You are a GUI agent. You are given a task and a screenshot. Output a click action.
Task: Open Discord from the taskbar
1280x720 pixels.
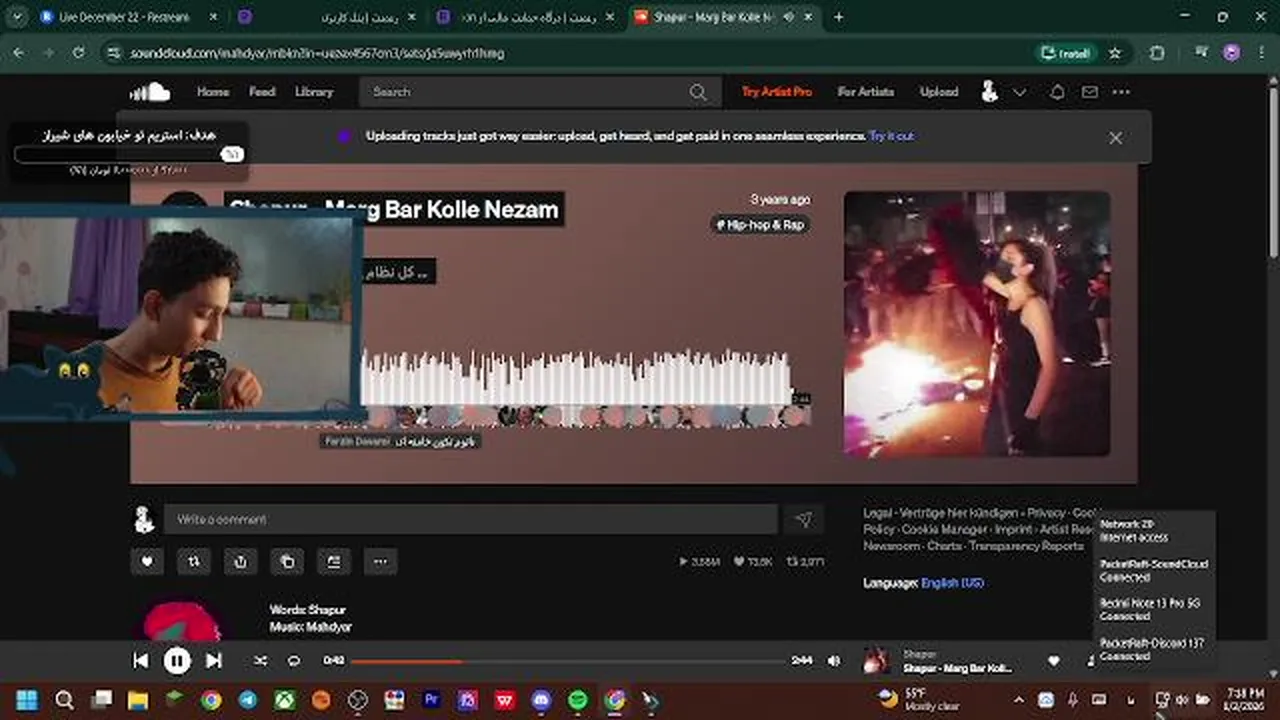click(x=541, y=700)
